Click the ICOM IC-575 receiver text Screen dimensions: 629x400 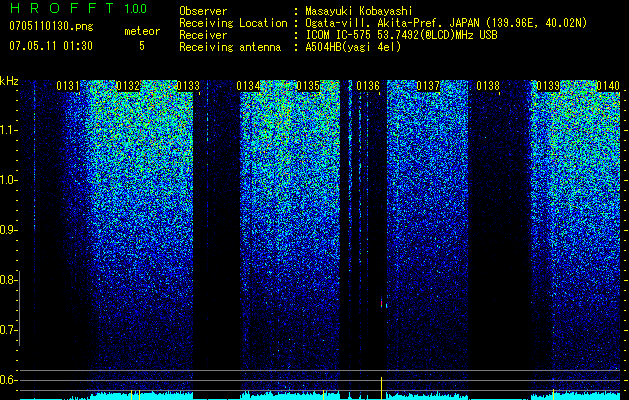tap(401, 35)
